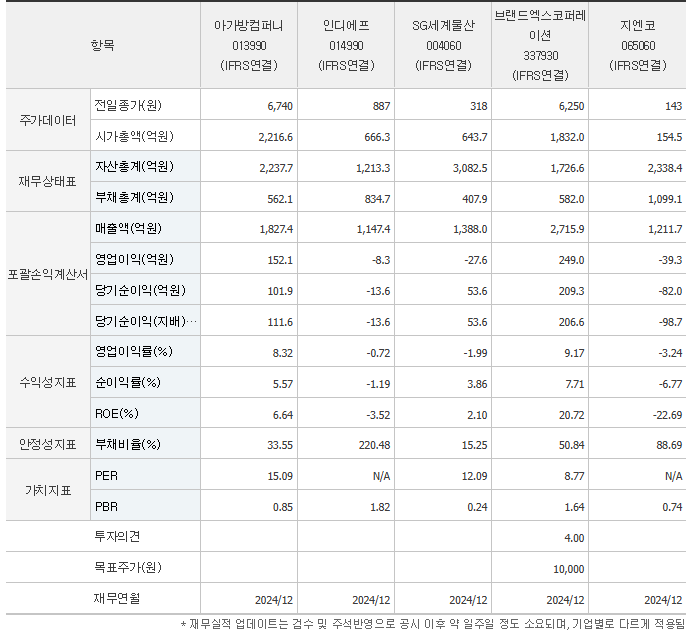This screenshot has width=695, height=632.
Task: Select total liabilities value 834.7
Action: tap(377, 199)
